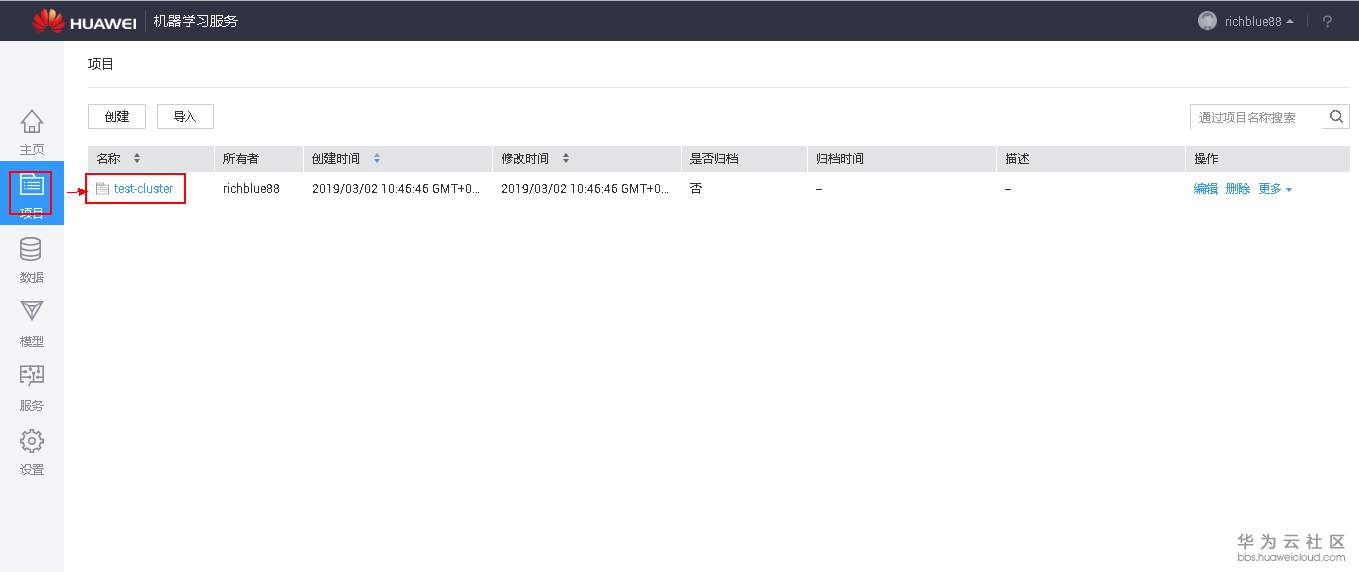Expand the 更多 menu for test-cluster
The width and height of the screenshot is (1359, 572).
[x=1275, y=188]
